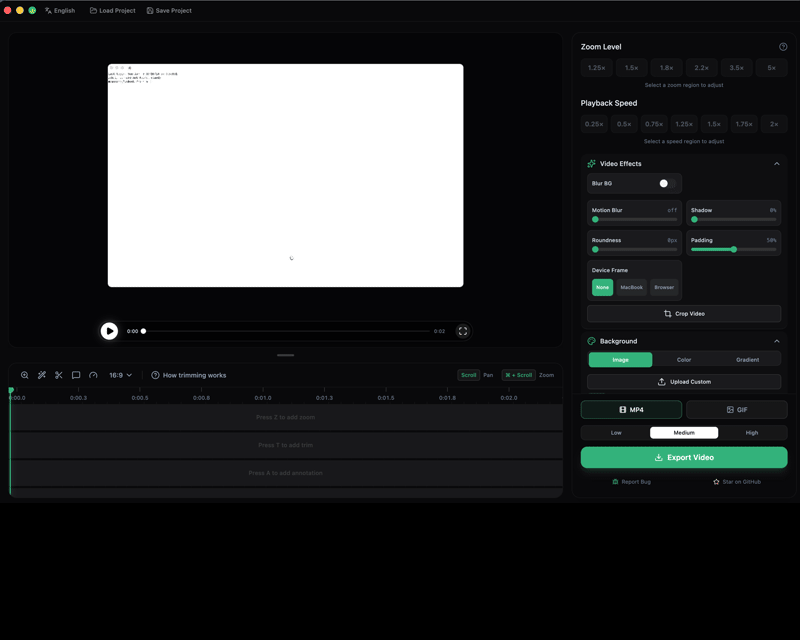Screen dimensions: 800x640
Task: Toggle the Blur BG switch
Action: (666, 183)
